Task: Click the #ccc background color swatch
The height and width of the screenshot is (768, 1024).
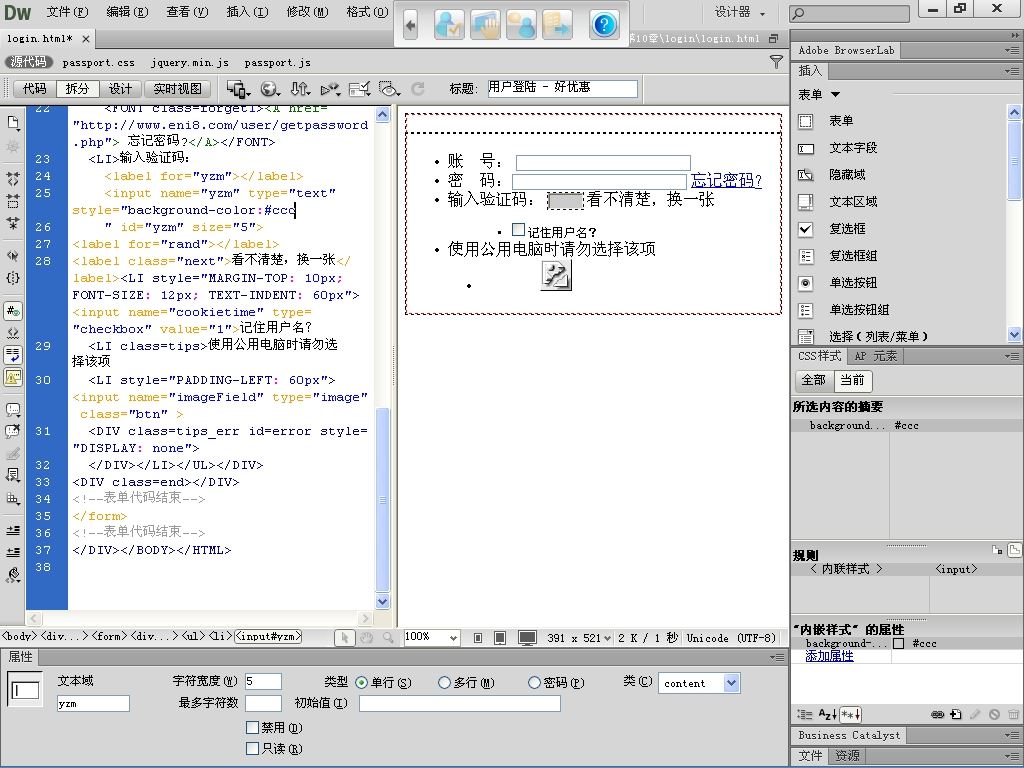Action: pos(899,644)
